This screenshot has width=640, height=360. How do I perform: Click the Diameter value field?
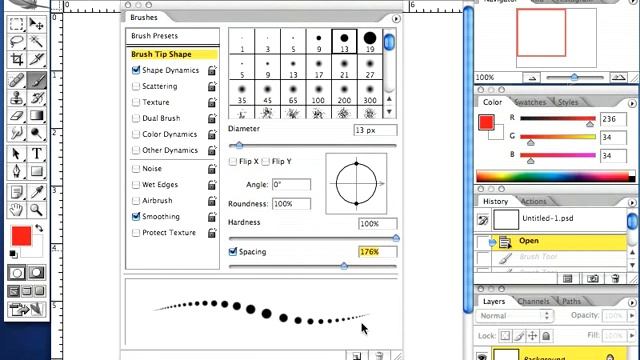click(375, 130)
